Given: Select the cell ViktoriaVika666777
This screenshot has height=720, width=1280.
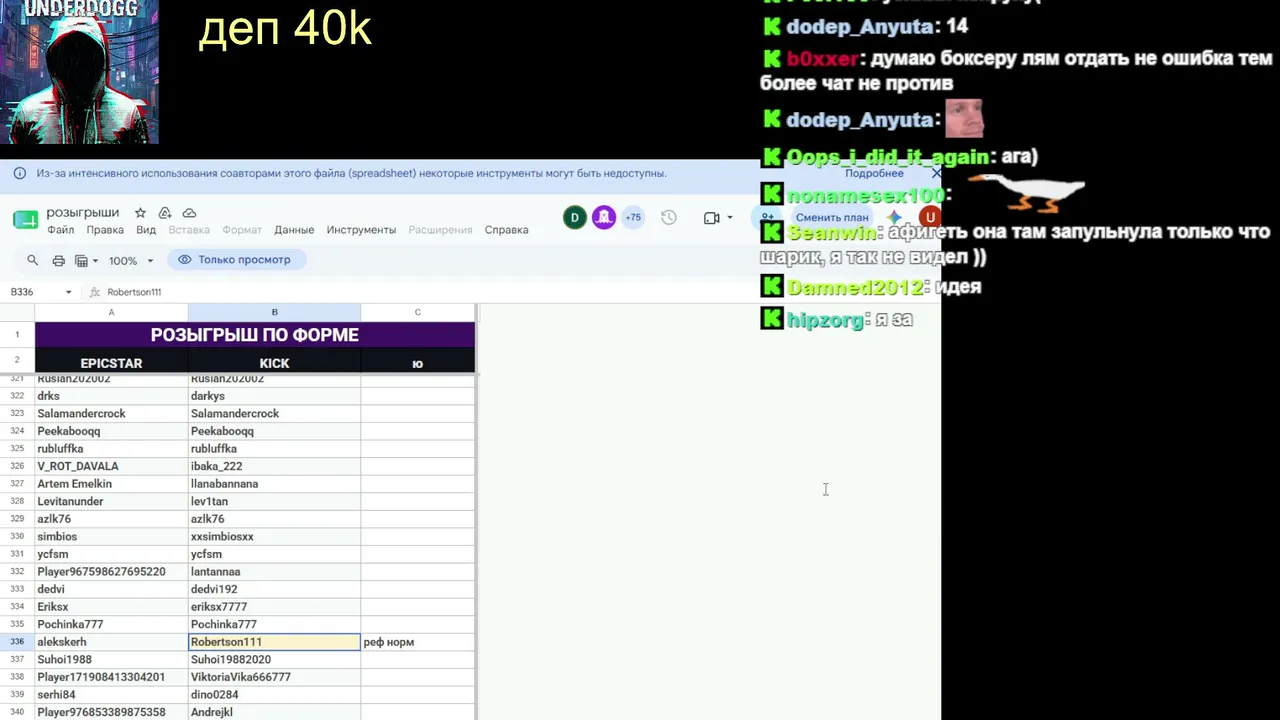Looking at the screenshot, I should point(275,677).
